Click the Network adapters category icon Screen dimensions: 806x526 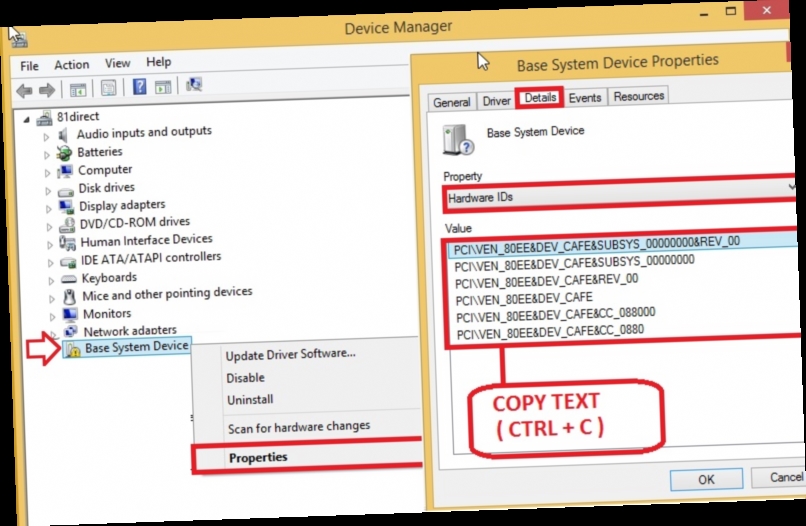pyautogui.click(x=70, y=331)
